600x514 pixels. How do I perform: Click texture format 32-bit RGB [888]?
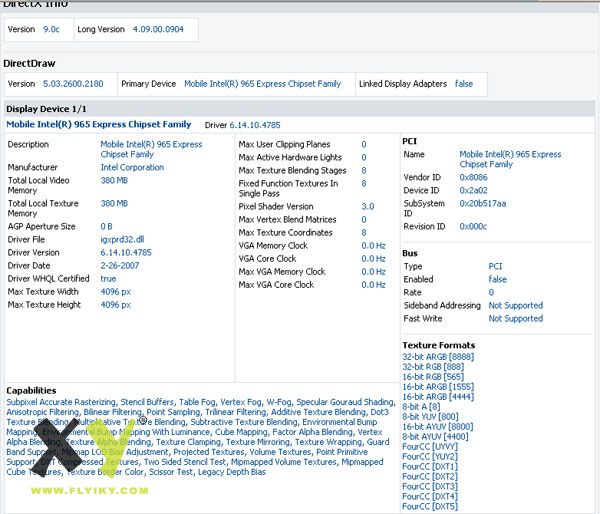(x=433, y=367)
